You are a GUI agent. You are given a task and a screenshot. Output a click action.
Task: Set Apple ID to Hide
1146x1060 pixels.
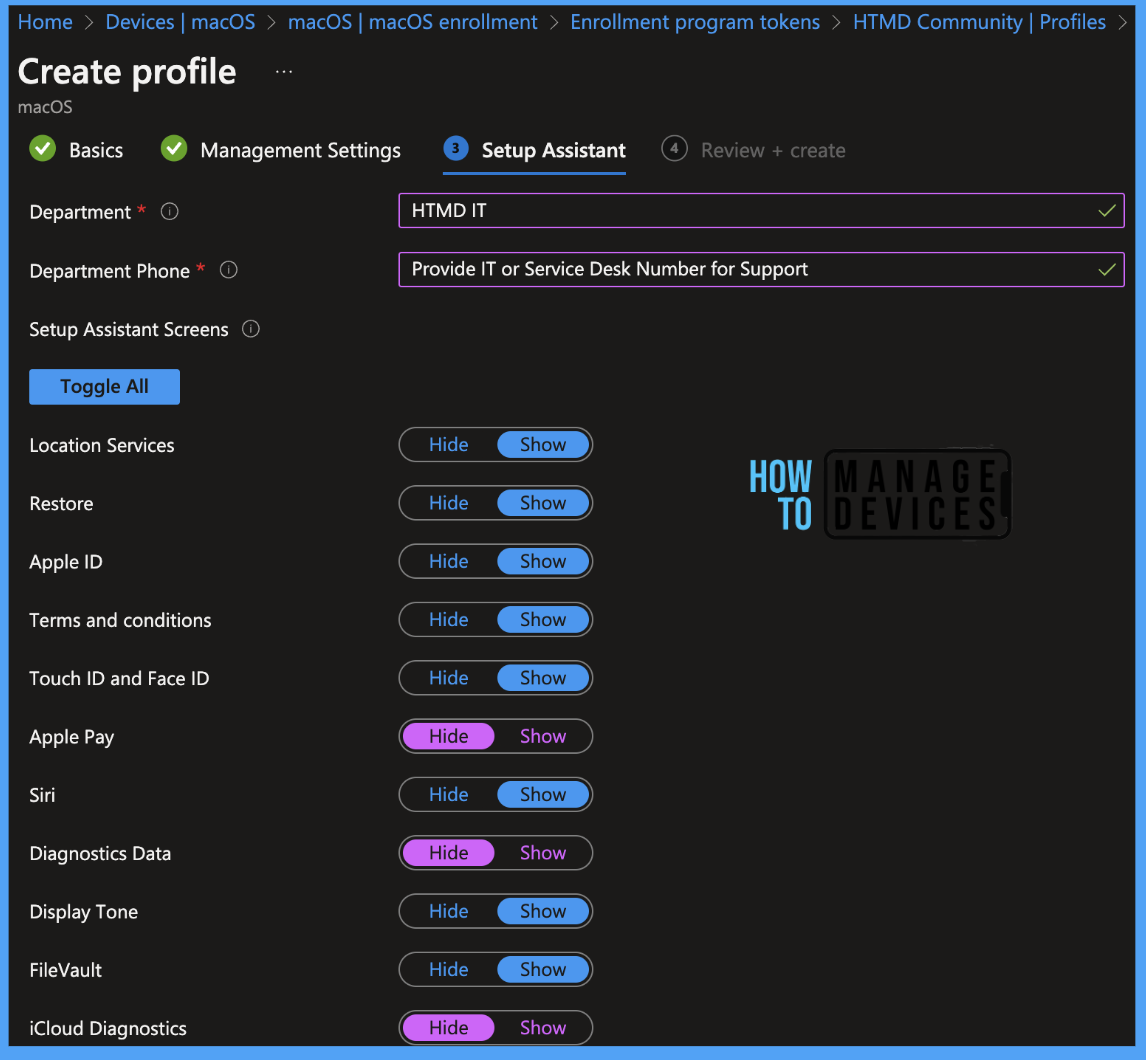[x=449, y=561]
